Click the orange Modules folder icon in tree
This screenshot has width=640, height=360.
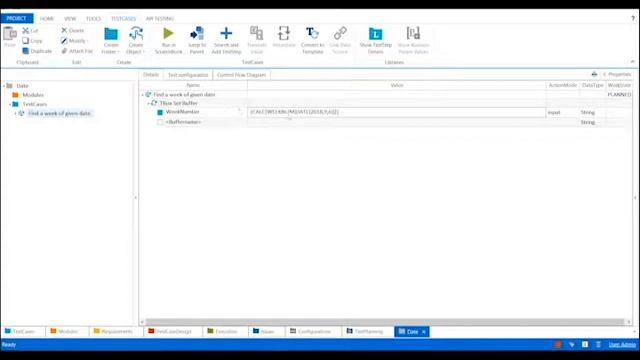pos(16,95)
